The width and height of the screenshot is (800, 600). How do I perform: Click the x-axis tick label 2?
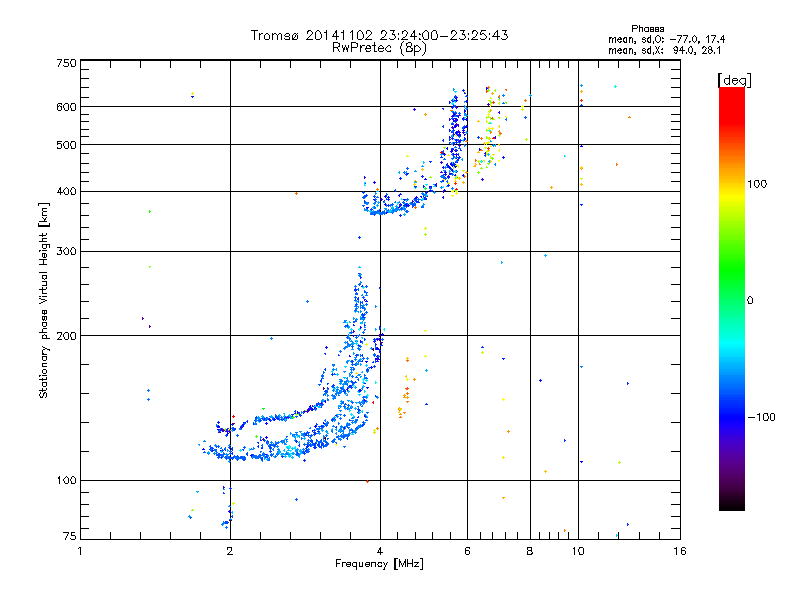pos(230,551)
